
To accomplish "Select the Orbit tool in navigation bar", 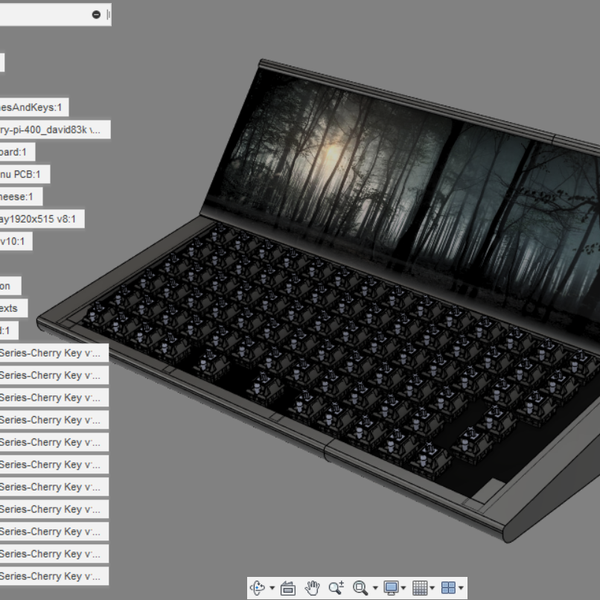I will click(x=257, y=588).
